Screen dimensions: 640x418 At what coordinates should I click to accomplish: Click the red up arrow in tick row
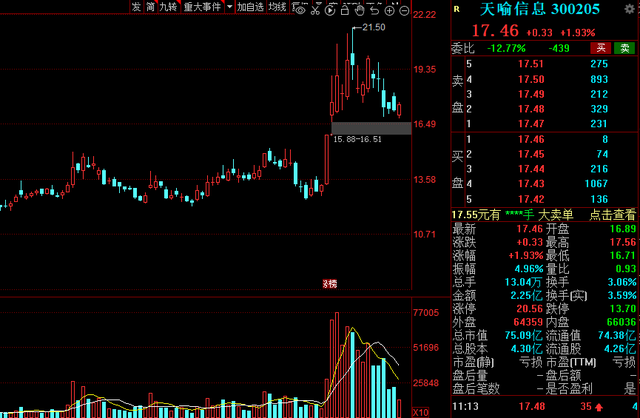click(x=599, y=407)
